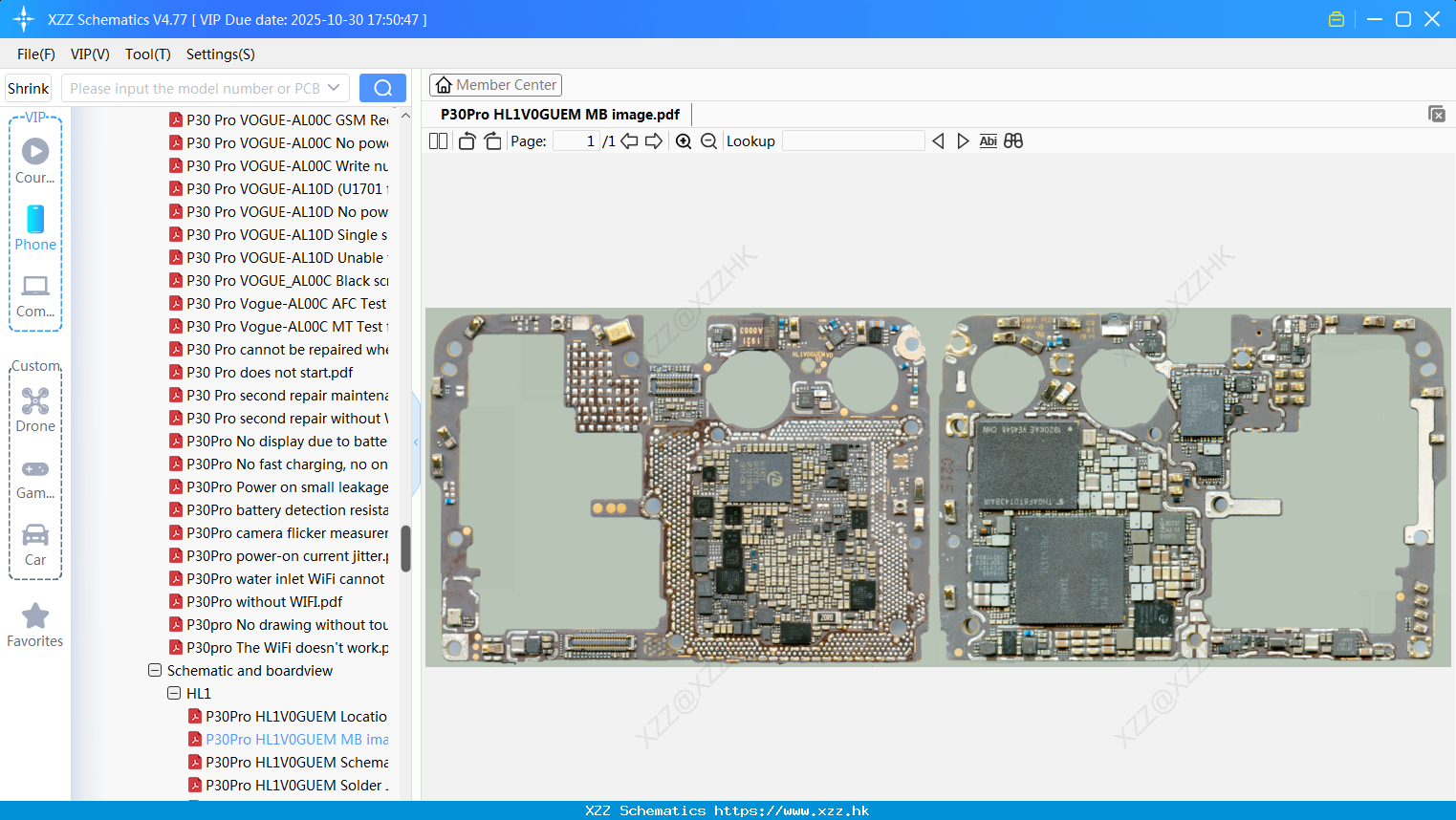Click the Shrink button
The image size is (1456, 820).
point(29,88)
